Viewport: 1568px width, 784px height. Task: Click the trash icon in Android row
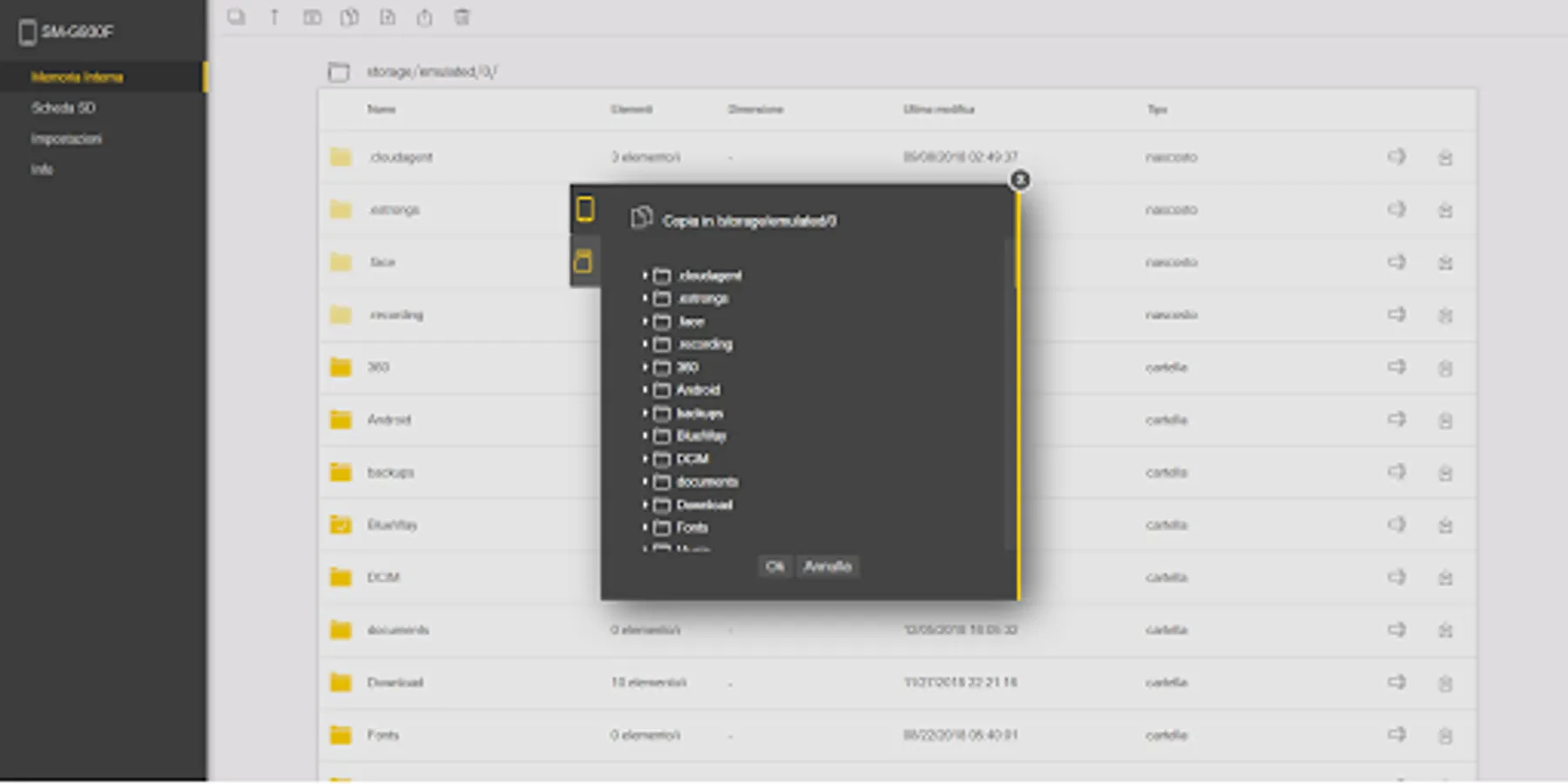pos(1445,421)
